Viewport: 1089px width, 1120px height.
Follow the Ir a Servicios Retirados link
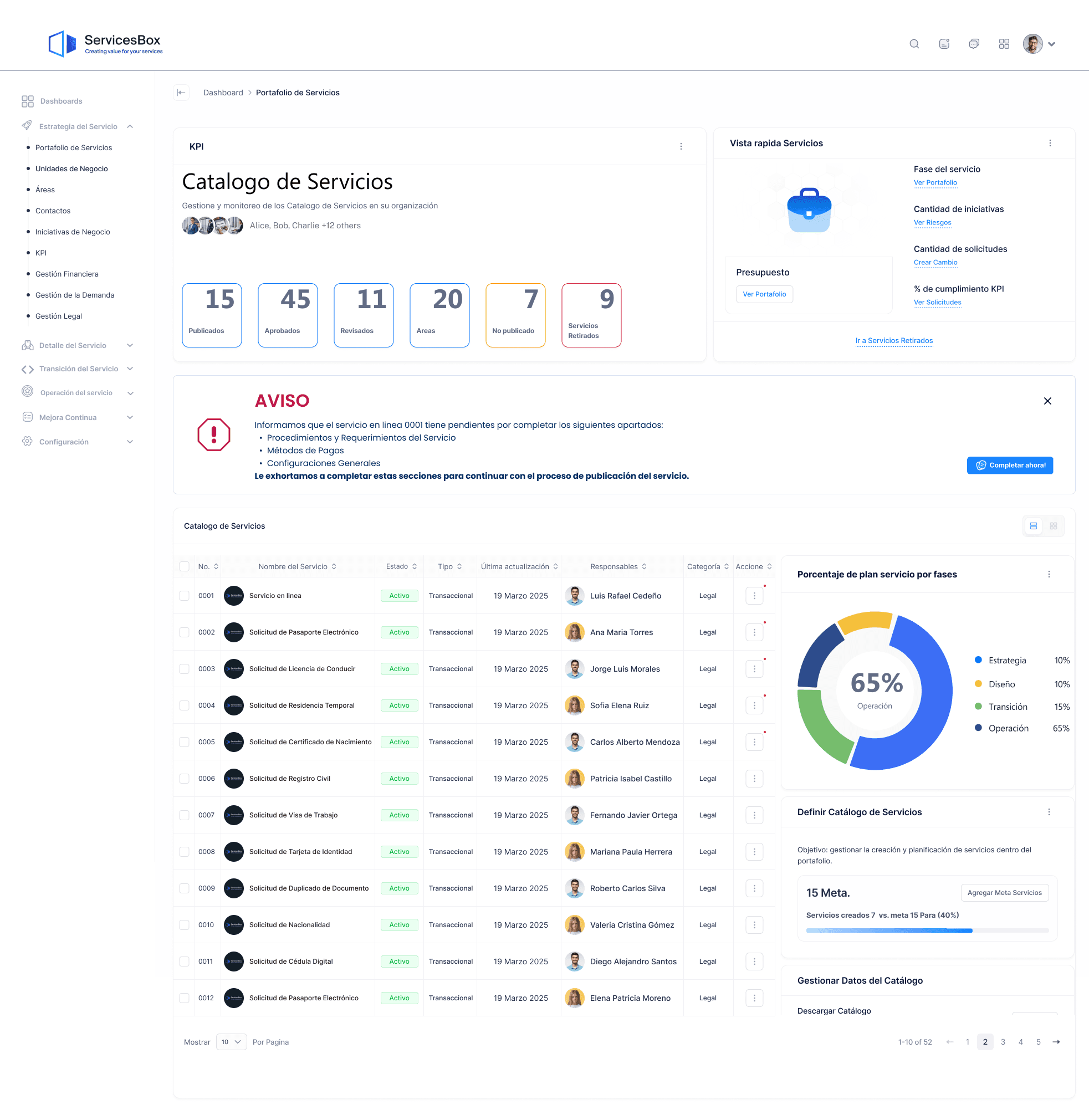pos(893,340)
